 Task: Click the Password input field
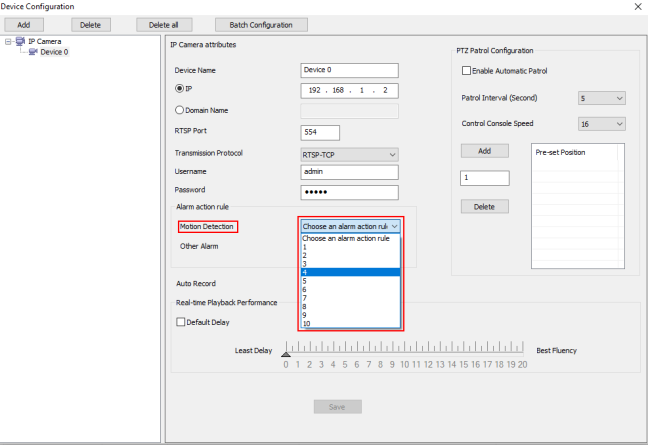coord(349,192)
